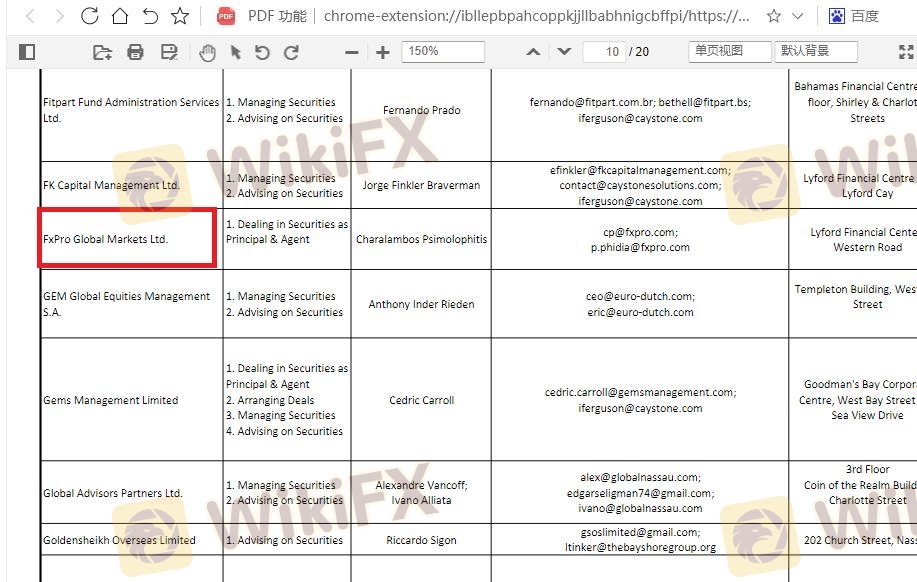Click '3. Managing Securities' in Gems row
Viewport: 917px width, 582px height.
[x=281, y=415]
